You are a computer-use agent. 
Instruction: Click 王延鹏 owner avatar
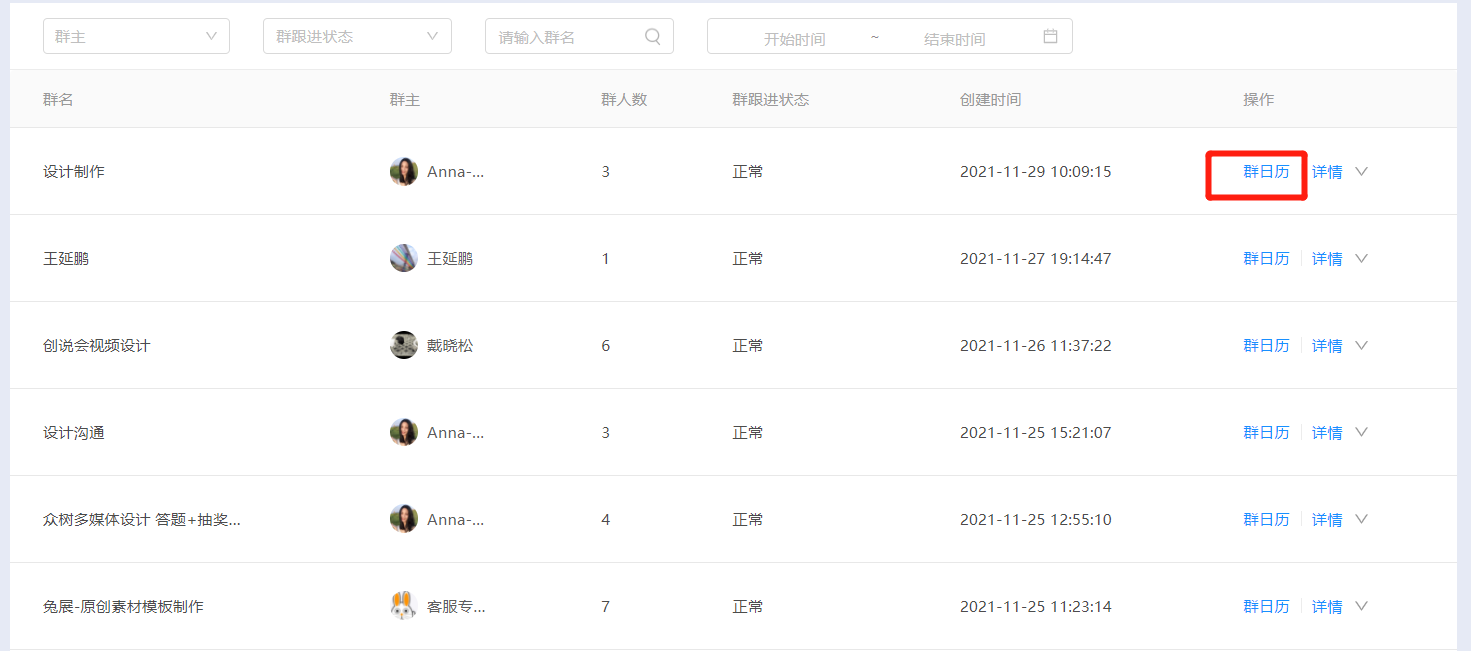coord(404,258)
